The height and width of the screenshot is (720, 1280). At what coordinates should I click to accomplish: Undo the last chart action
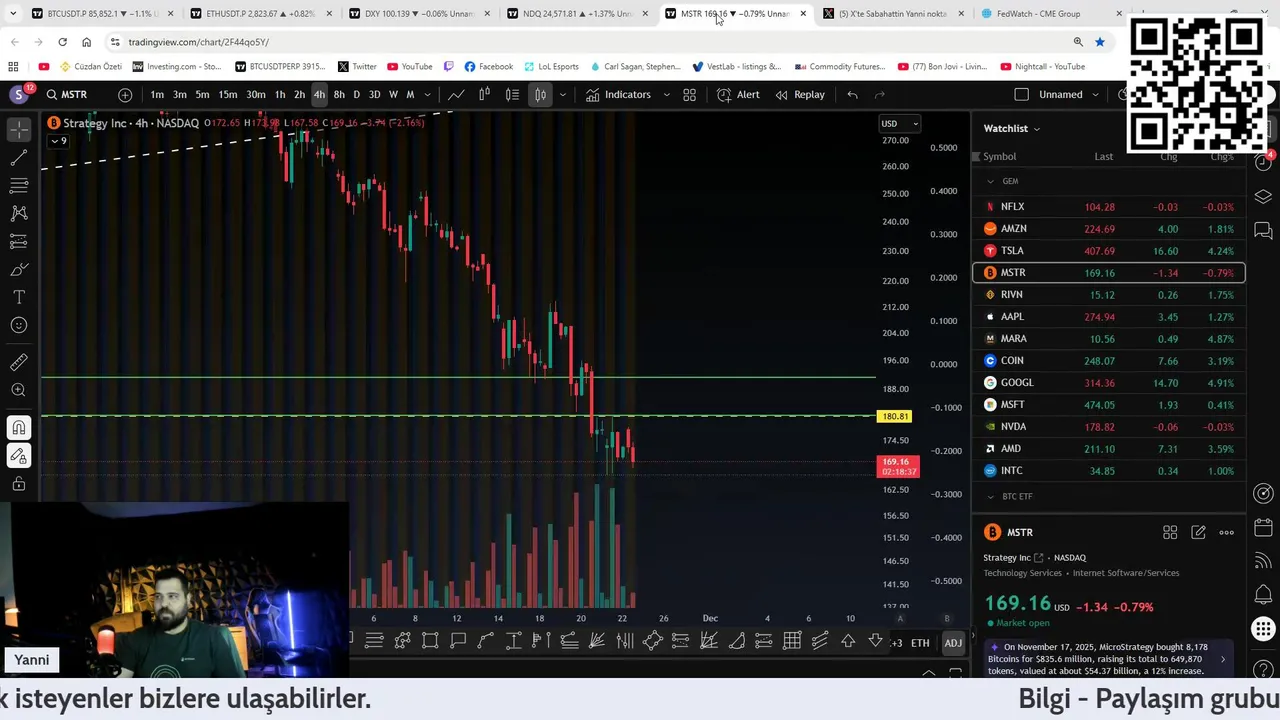point(852,95)
